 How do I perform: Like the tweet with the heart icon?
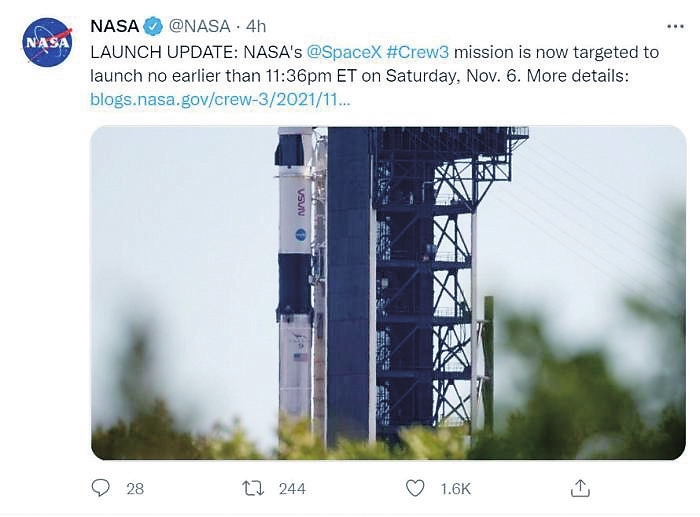(415, 488)
